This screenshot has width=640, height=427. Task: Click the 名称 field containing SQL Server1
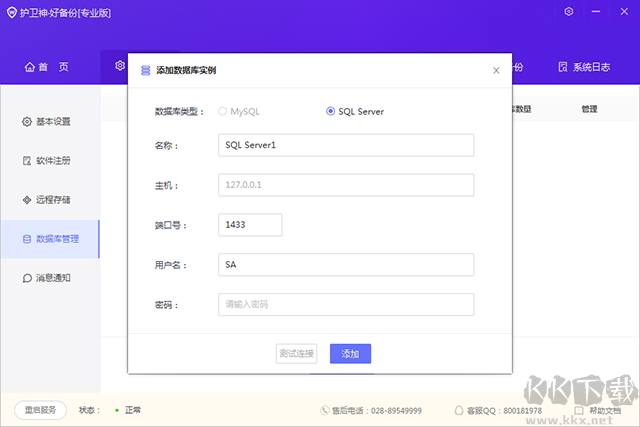point(346,145)
